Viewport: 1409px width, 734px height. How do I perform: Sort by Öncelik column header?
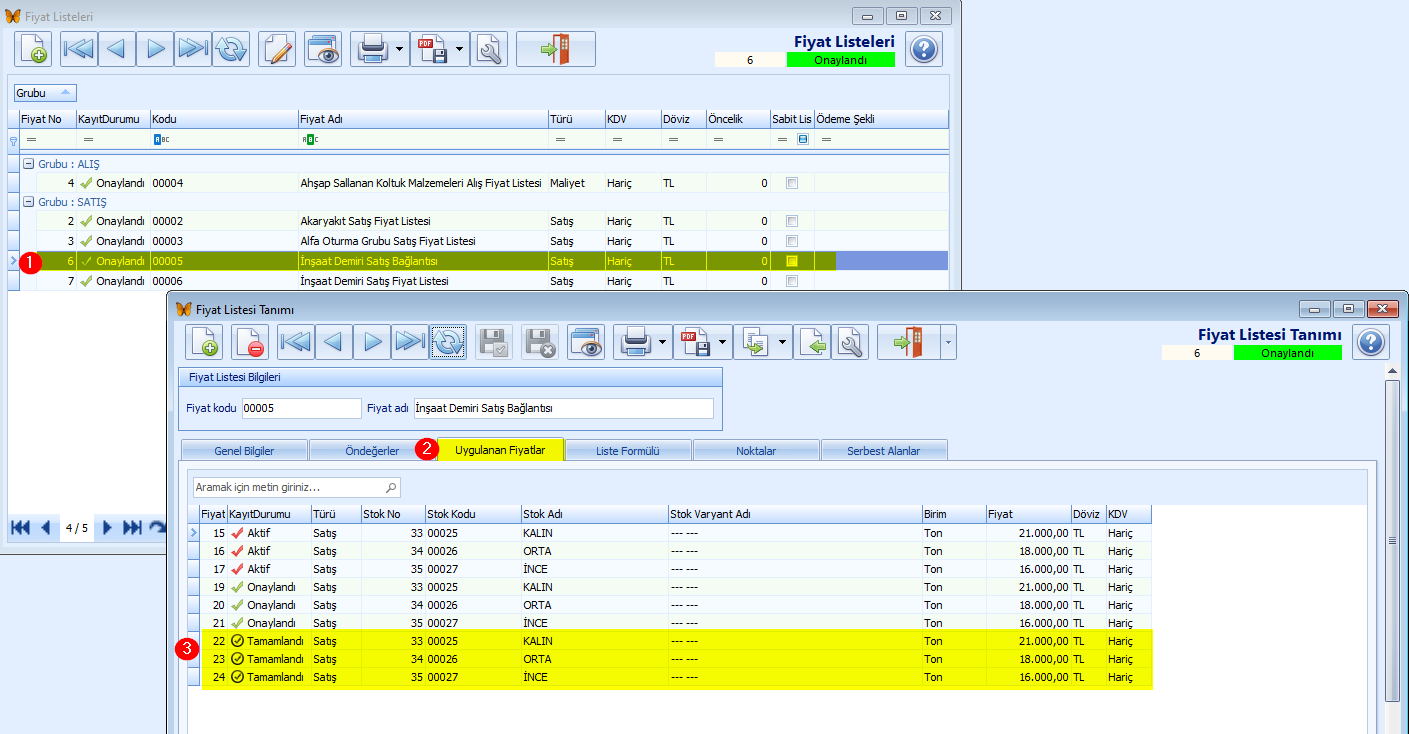[737, 119]
